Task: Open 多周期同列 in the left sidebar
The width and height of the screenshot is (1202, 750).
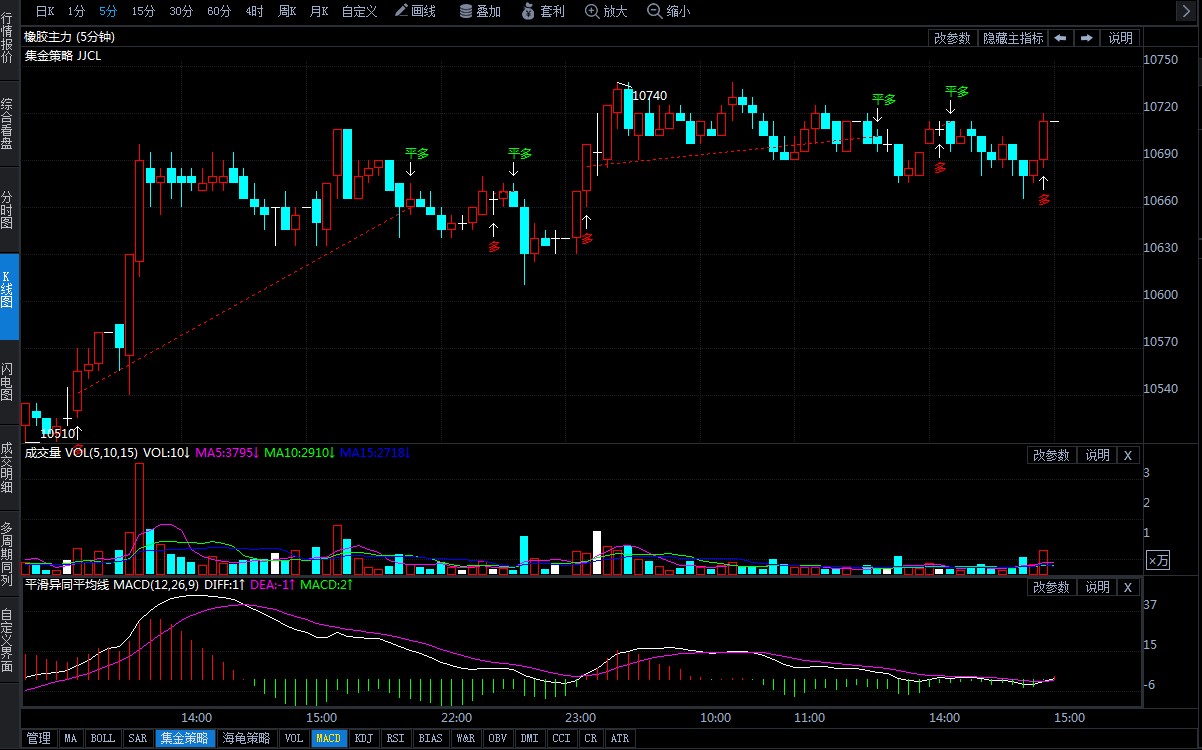Action: click(x=8, y=553)
